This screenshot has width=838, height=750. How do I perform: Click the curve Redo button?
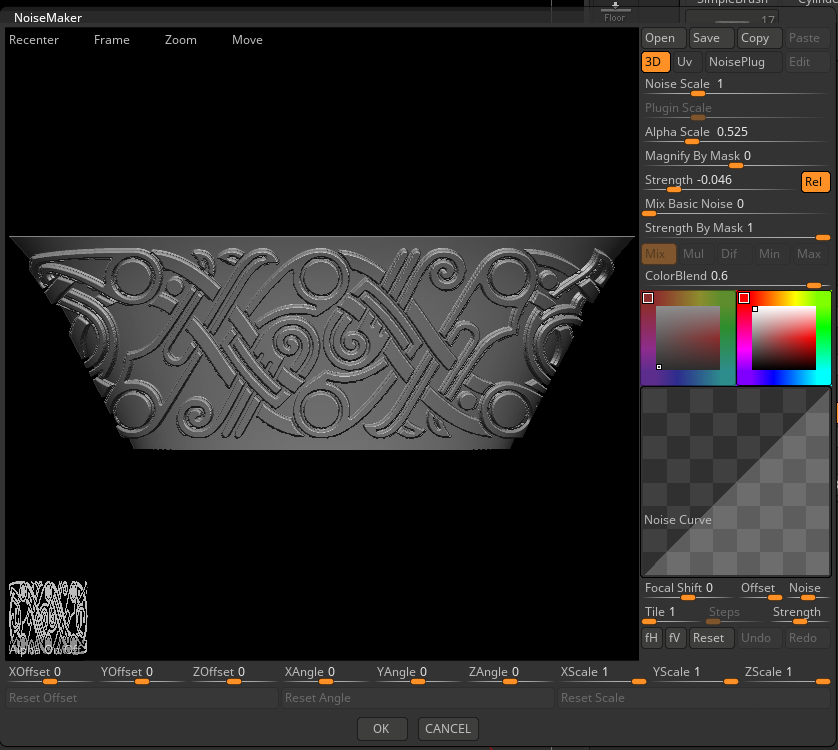click(x=807, y=638)
